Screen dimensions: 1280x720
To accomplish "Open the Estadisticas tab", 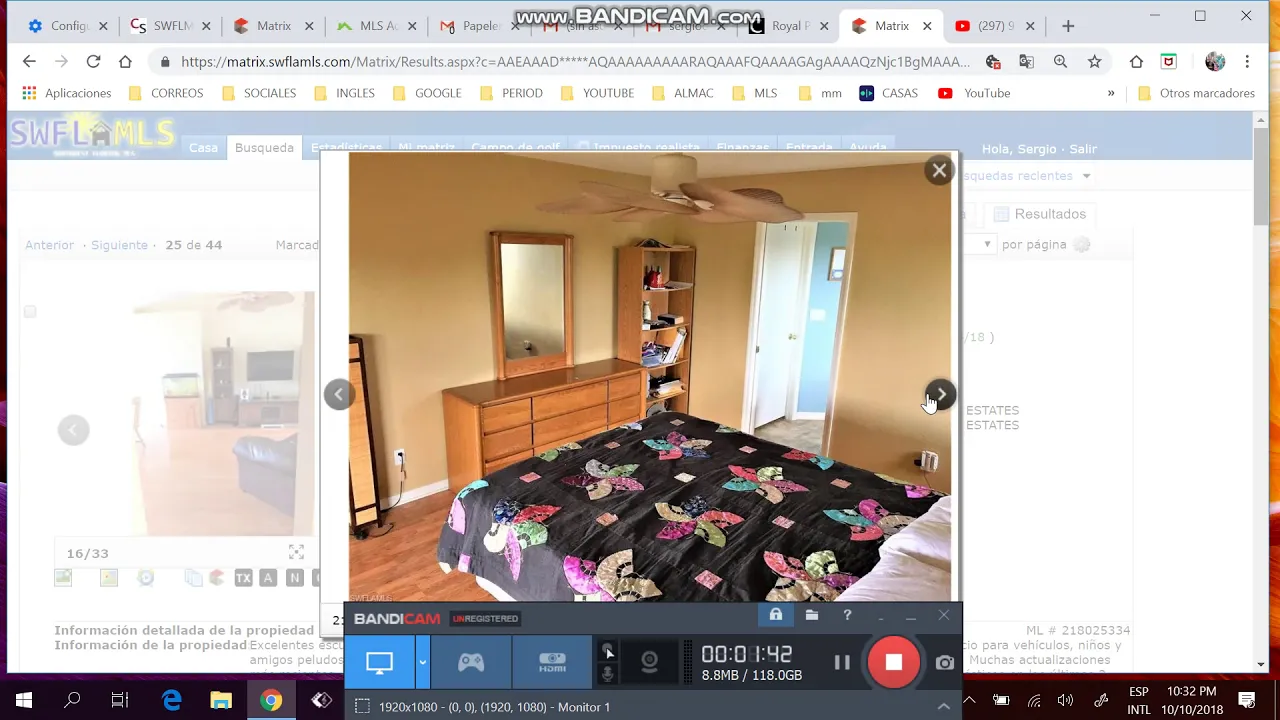I will 346,148.
